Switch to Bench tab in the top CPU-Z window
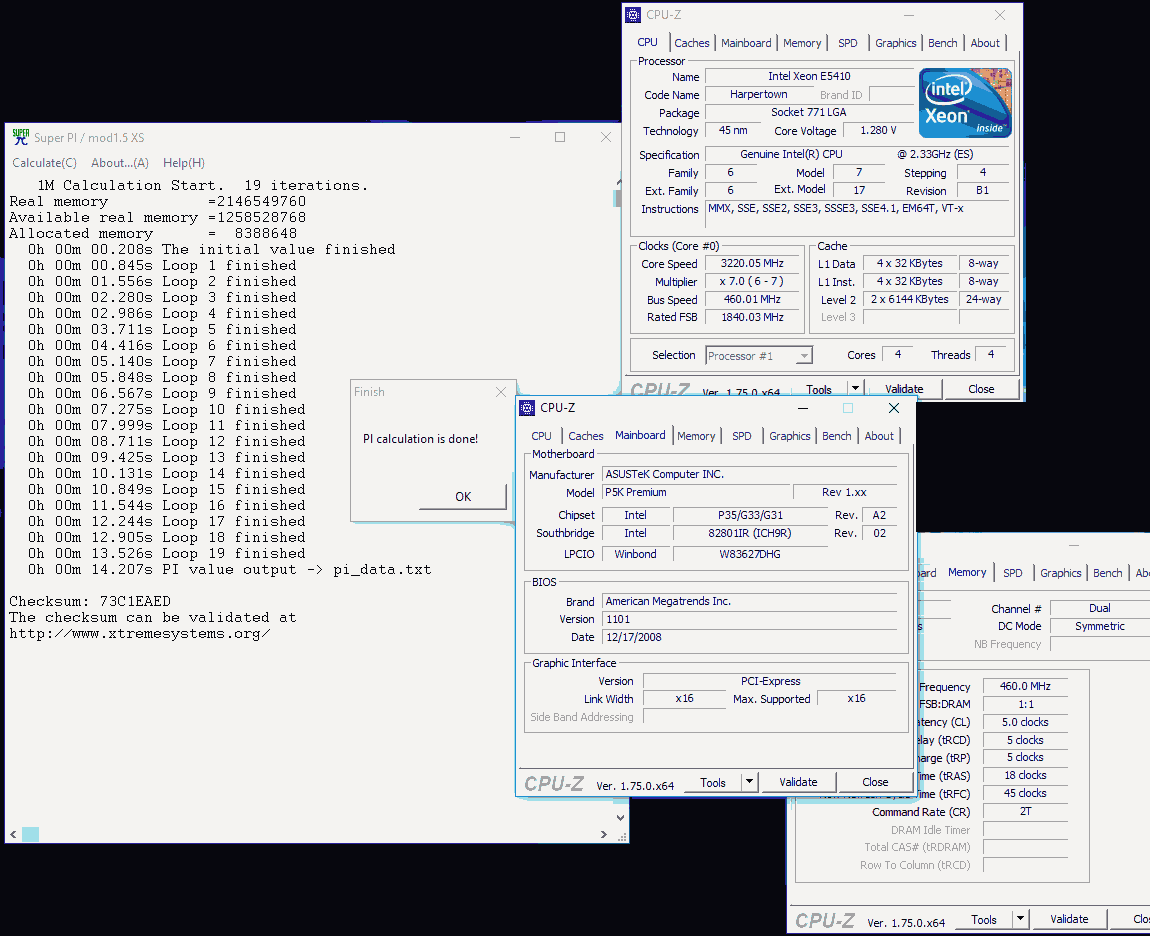The height and width of the screenshot is (936, 1150). [x=942, y=43]
